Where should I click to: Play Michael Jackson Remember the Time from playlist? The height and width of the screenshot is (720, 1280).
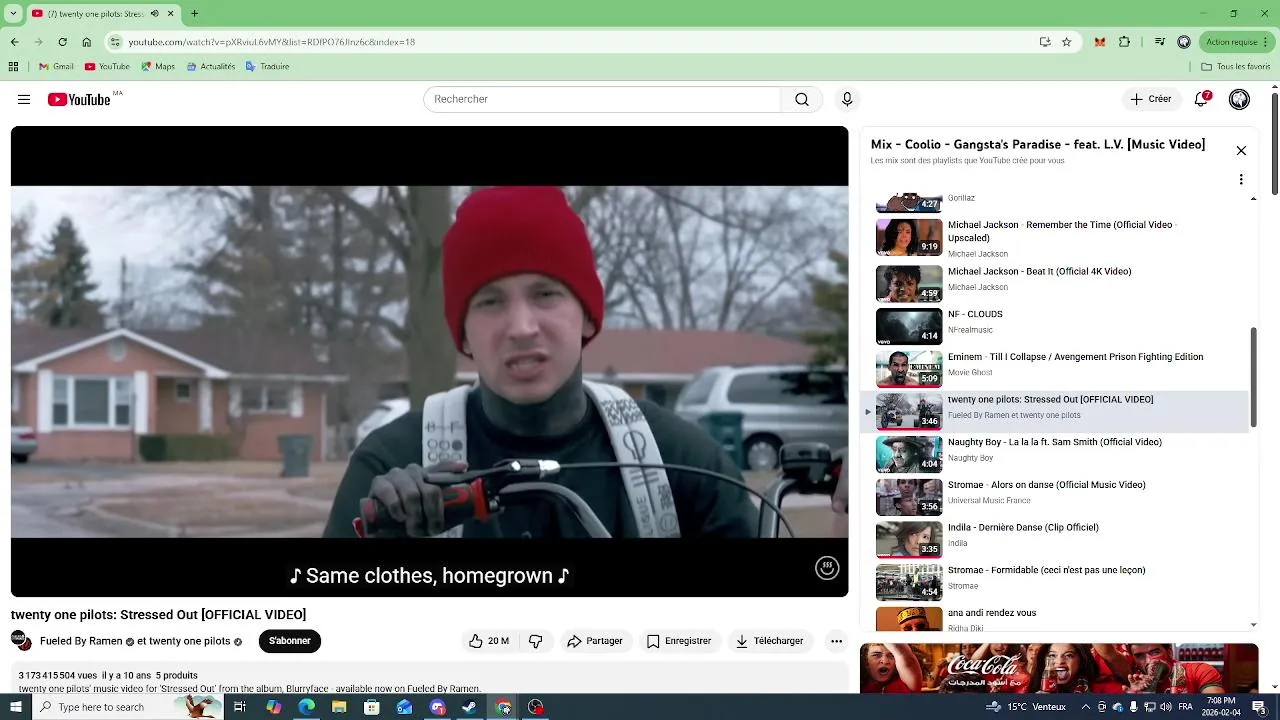click(x=1055, y=238)
